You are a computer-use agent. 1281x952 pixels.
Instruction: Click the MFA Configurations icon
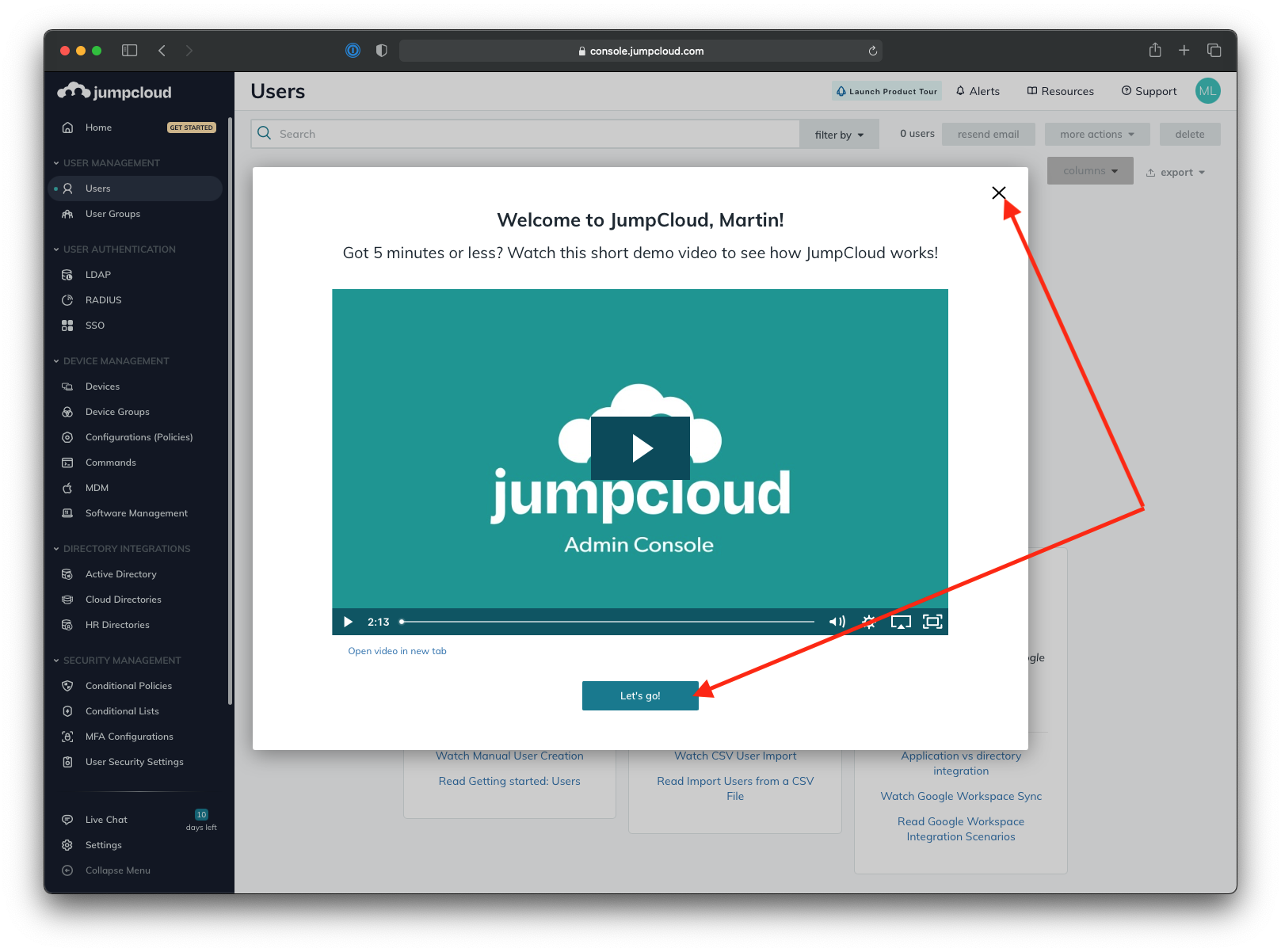pos(67,737)
